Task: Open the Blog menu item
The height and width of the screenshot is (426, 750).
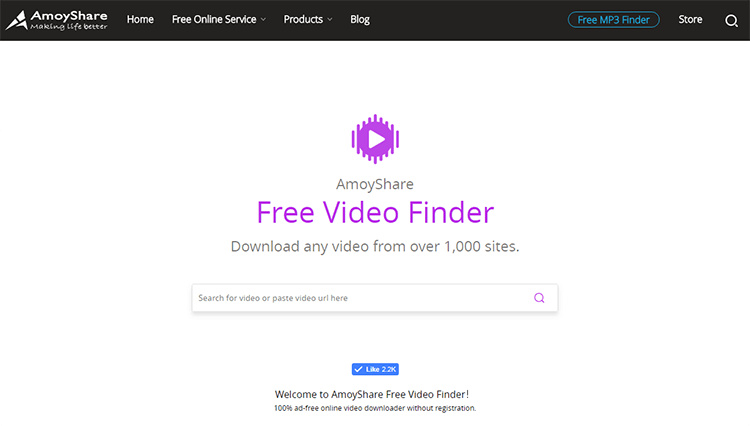Action: tap(360, 20)
